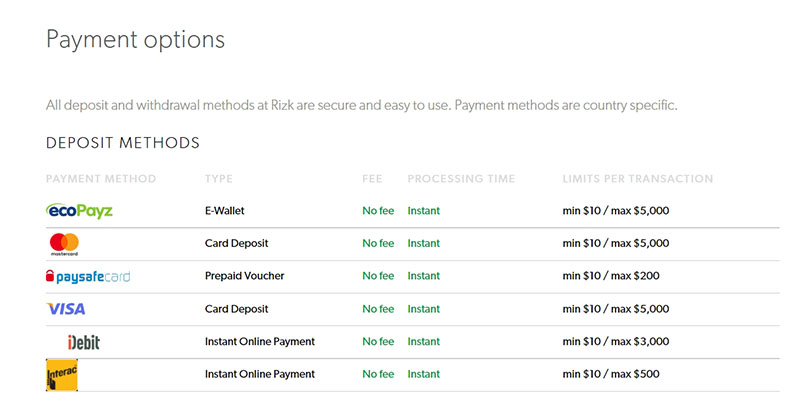The height and width of the screenshot is (400, 800).
Task: Click the max $500 limit for Interac
Action: pos(635,374)
